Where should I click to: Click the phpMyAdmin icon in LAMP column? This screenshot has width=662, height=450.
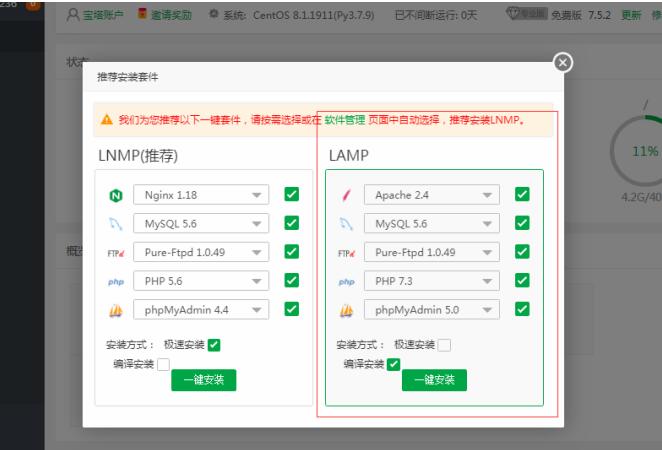[x=346, y=311]
